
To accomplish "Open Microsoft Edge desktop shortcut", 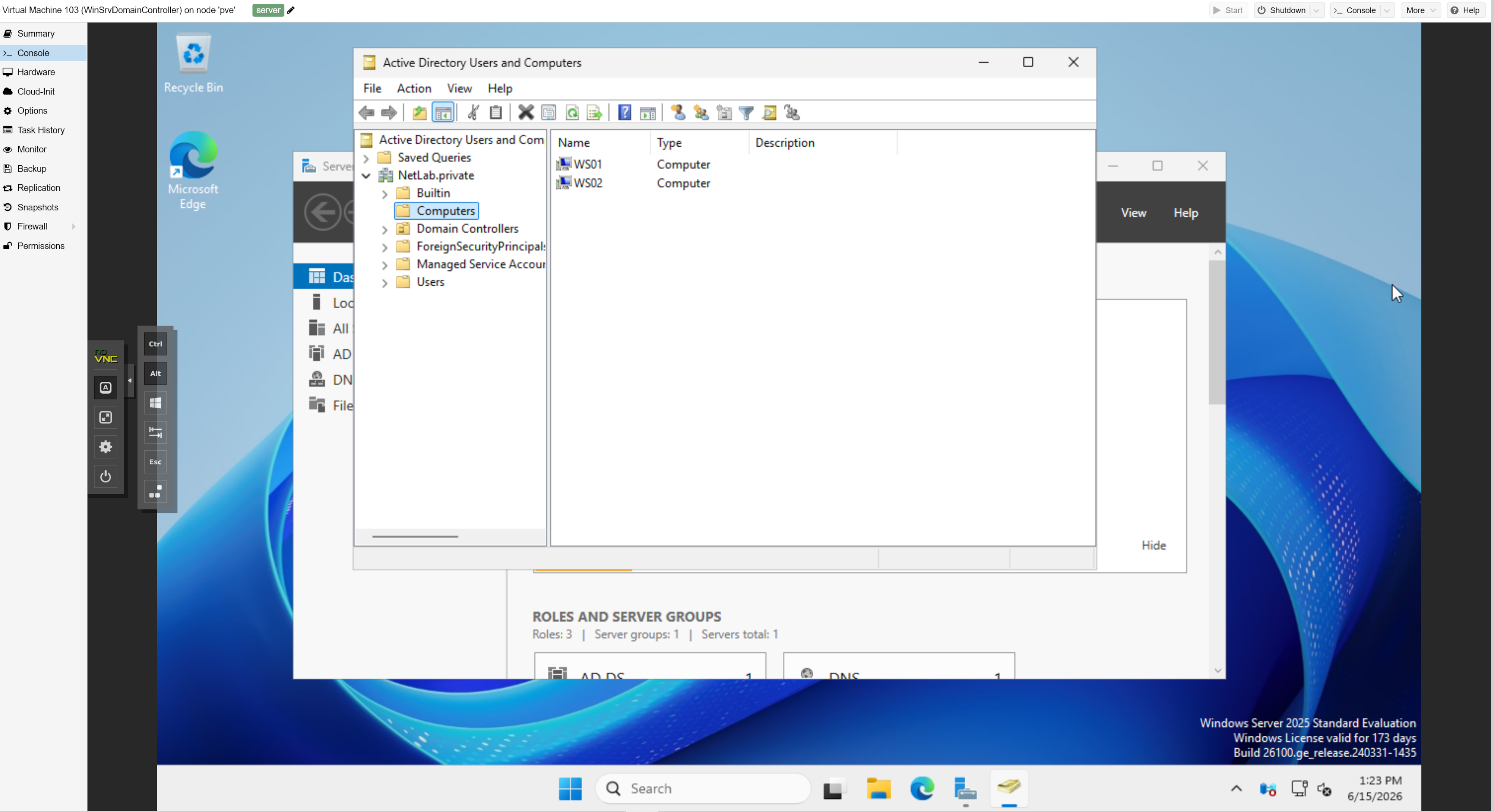I will tap(193, 170).
